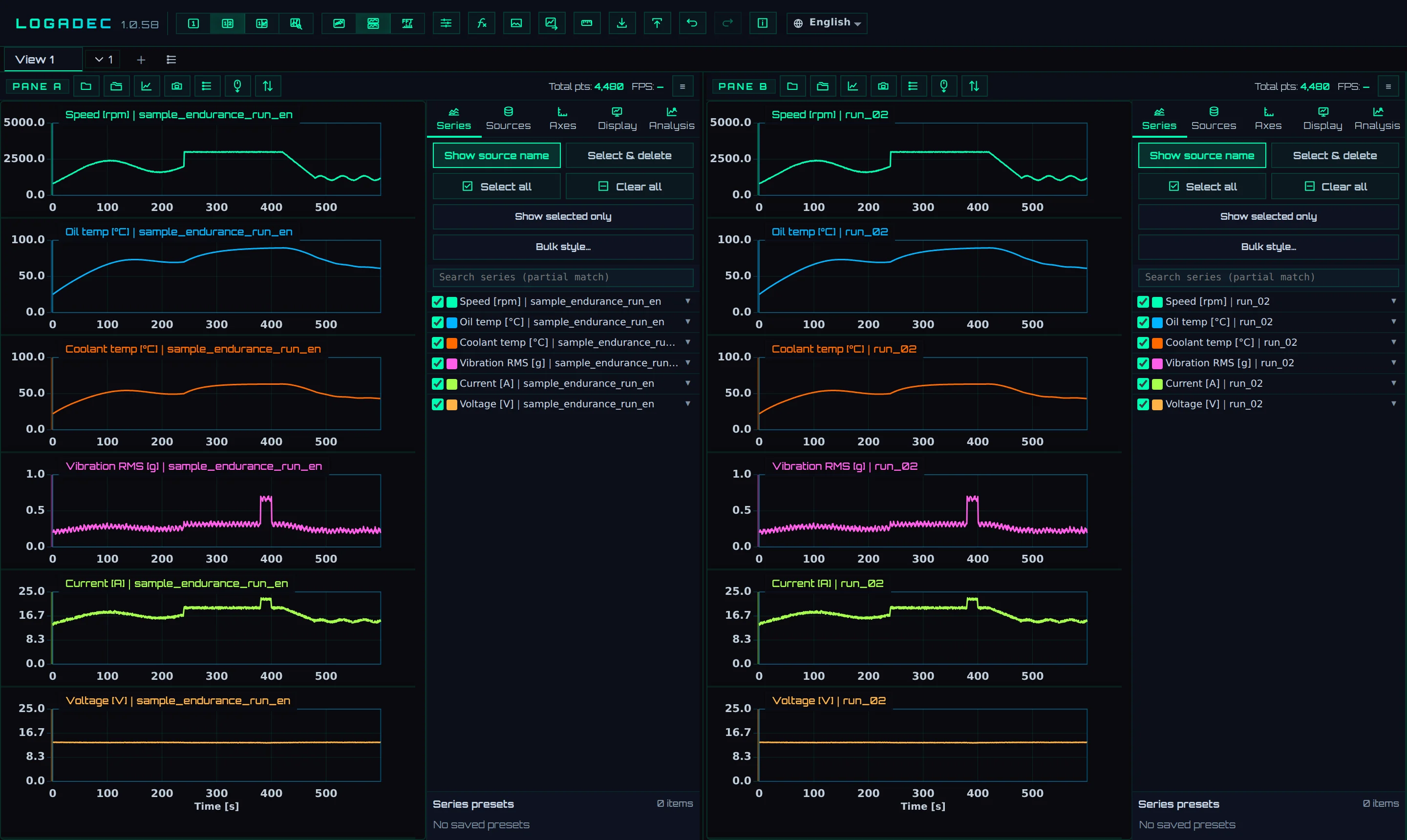Viewport: 1407px width, 840px height.
Task: Expand Voltage [V] run_02 row arrow
Action: coord(1393,403)
